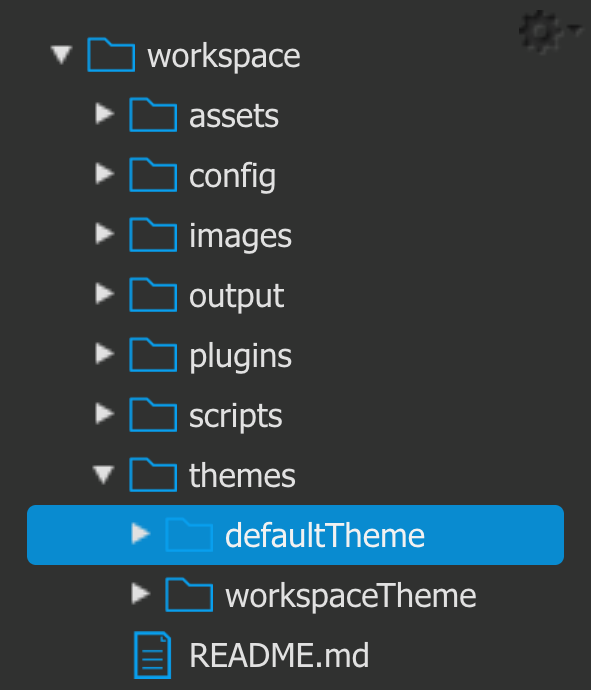591x690 pixels.
Task: Expand the scripts folder arrow
Action: click(105, 413)
